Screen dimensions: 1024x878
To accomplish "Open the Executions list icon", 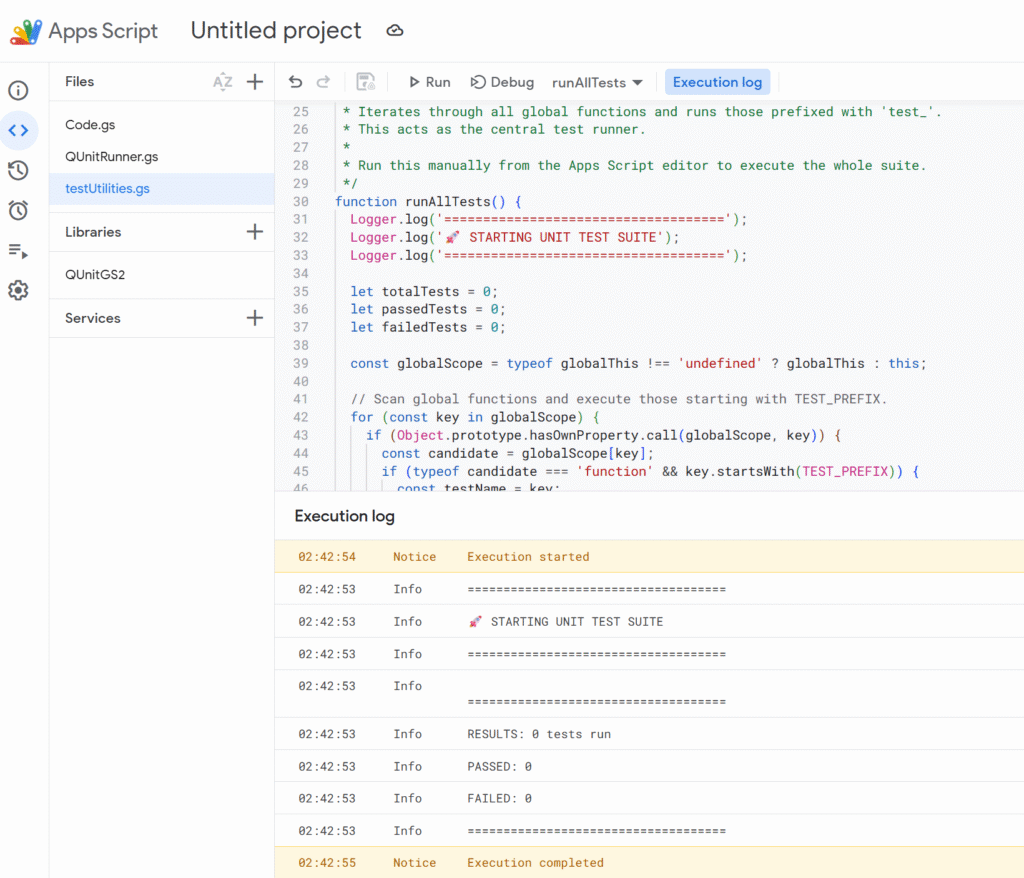I will pos(18,251).
